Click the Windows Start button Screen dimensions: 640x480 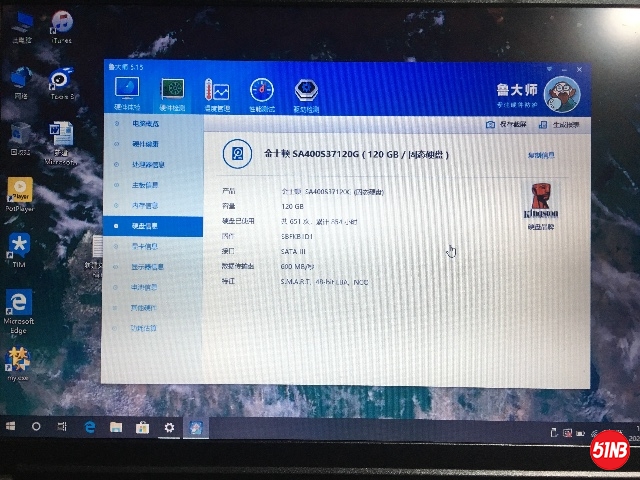10,426
